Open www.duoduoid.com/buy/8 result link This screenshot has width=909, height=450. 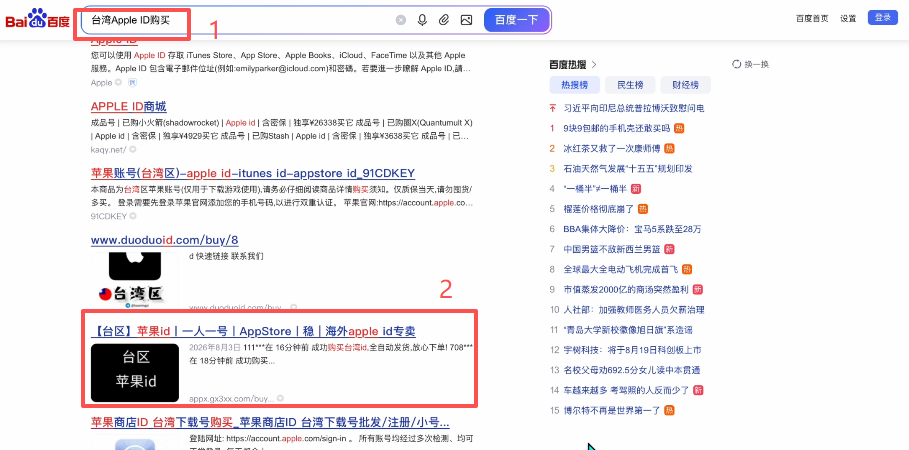click(x=165, y=240)
